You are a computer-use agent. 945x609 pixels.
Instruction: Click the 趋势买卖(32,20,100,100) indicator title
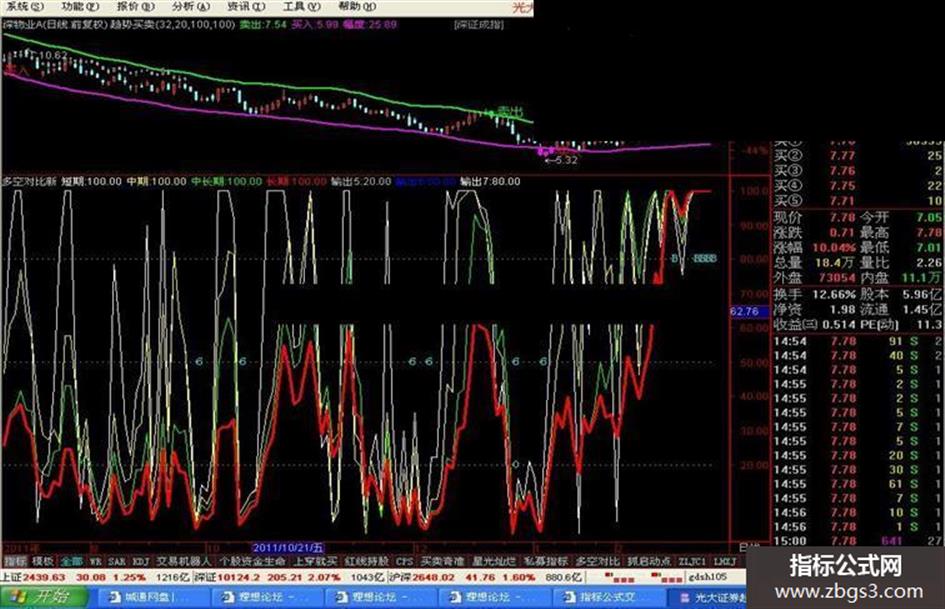173,25
